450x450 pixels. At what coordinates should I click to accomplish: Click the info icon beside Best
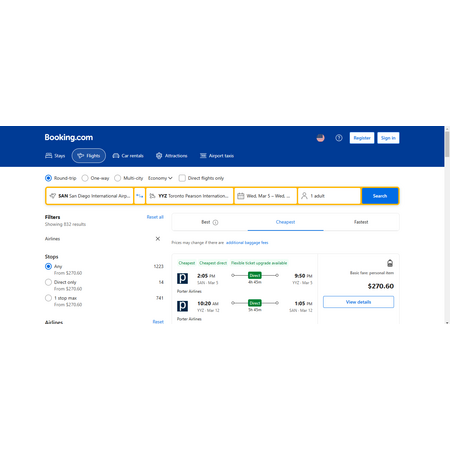tap(215, 222)
